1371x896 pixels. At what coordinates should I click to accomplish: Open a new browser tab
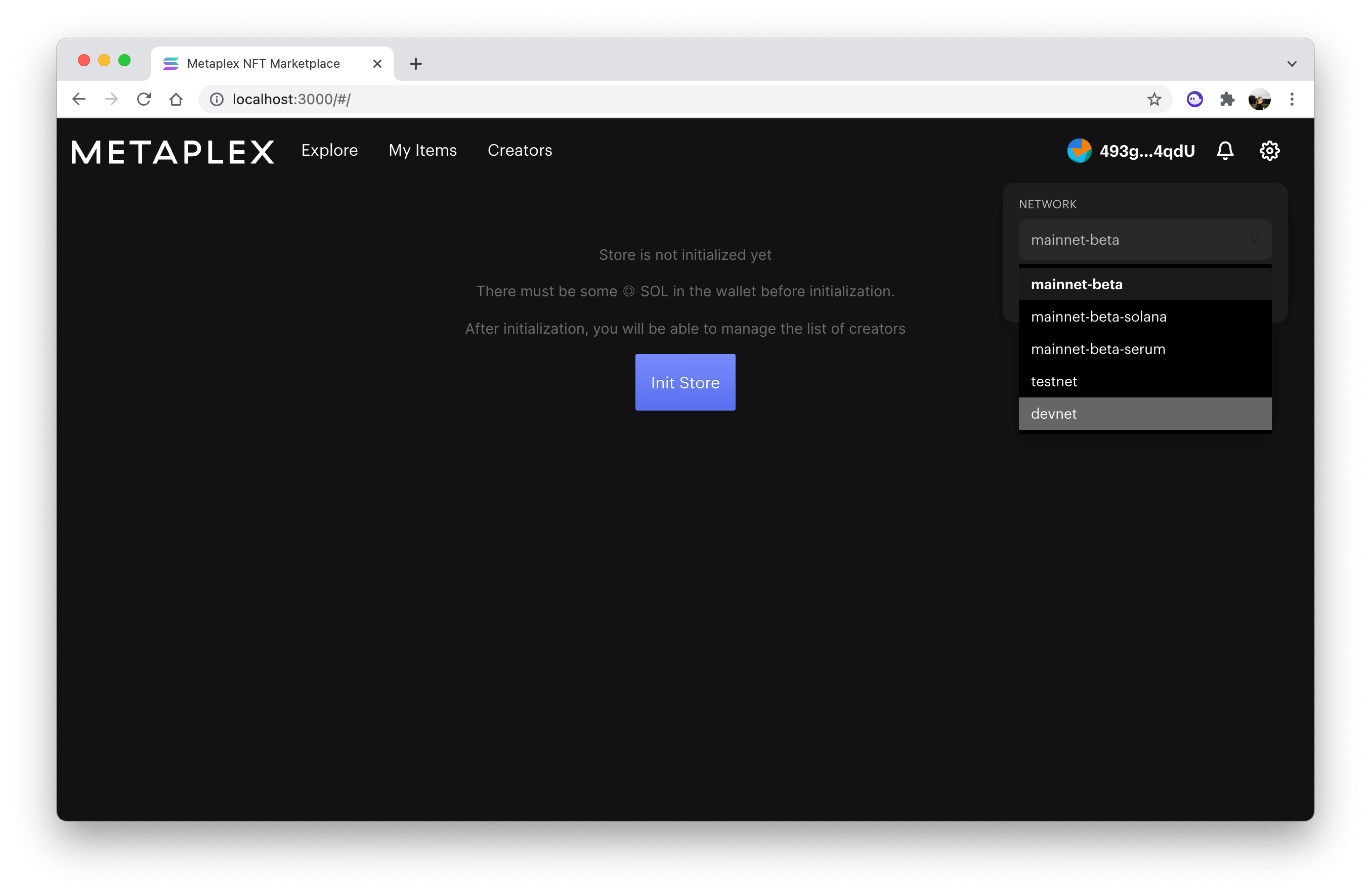415,63
